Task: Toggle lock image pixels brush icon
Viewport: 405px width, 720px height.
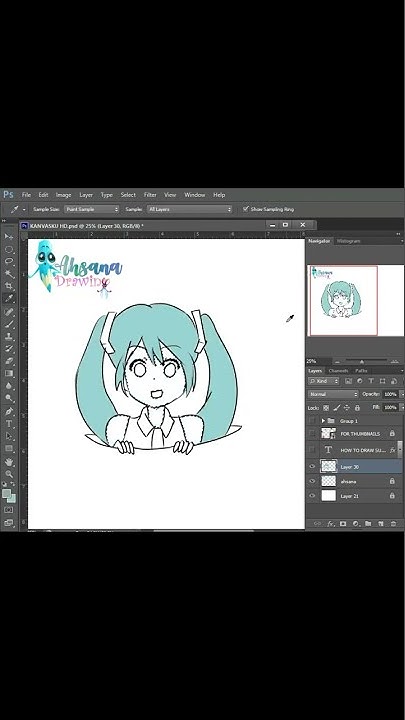Action: [x=337, y=407]
